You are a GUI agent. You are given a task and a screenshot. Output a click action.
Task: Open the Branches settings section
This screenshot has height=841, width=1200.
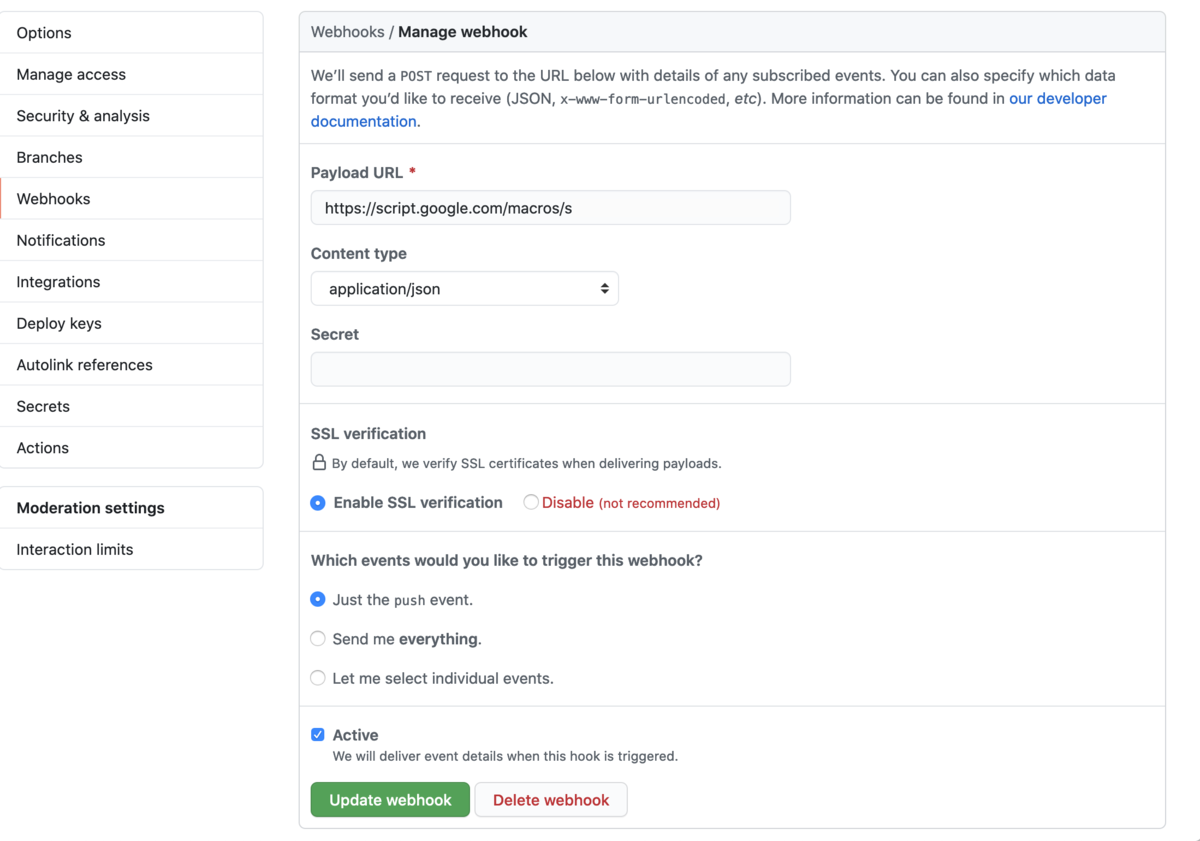[x=49, y=157]
